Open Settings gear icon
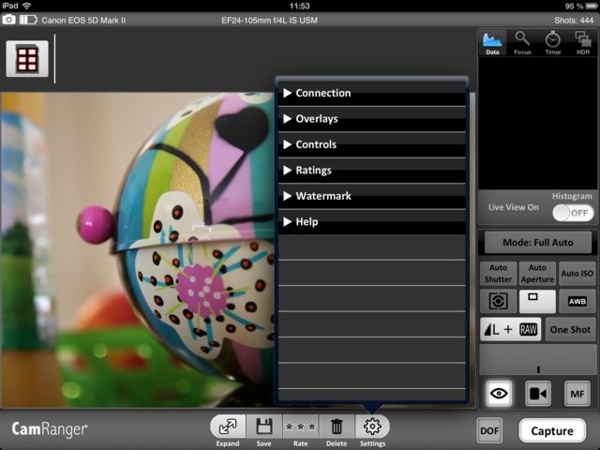 point(372,427)
